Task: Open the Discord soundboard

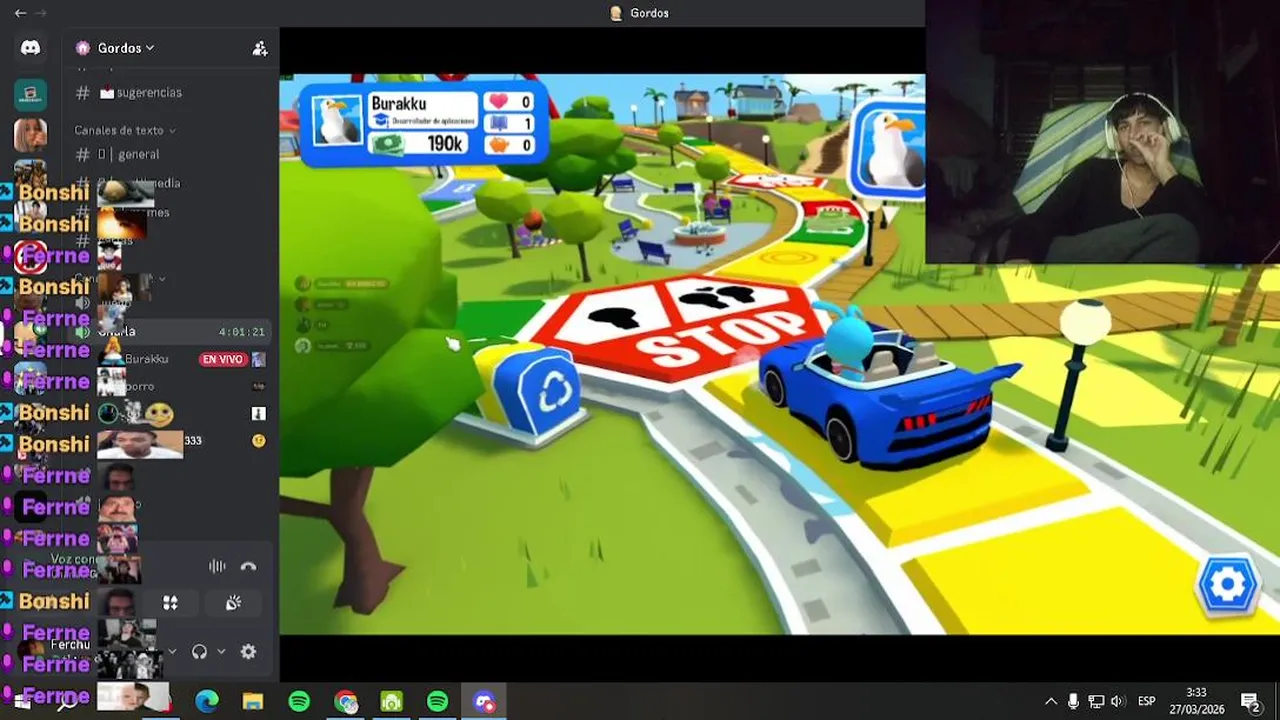Action: (x=233, y=603)
